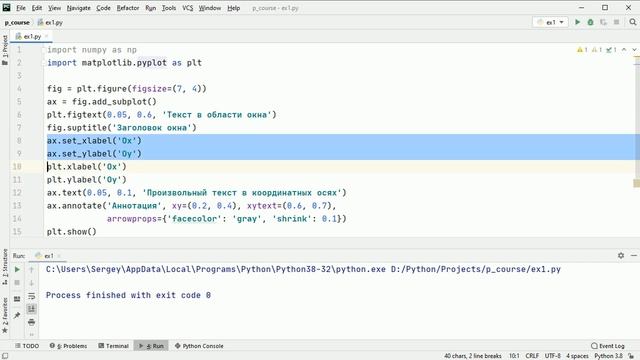The width and height of the screenshot is (640, 360).
Task: Click the first warning indicator in editor
Action: pos(582,50)
